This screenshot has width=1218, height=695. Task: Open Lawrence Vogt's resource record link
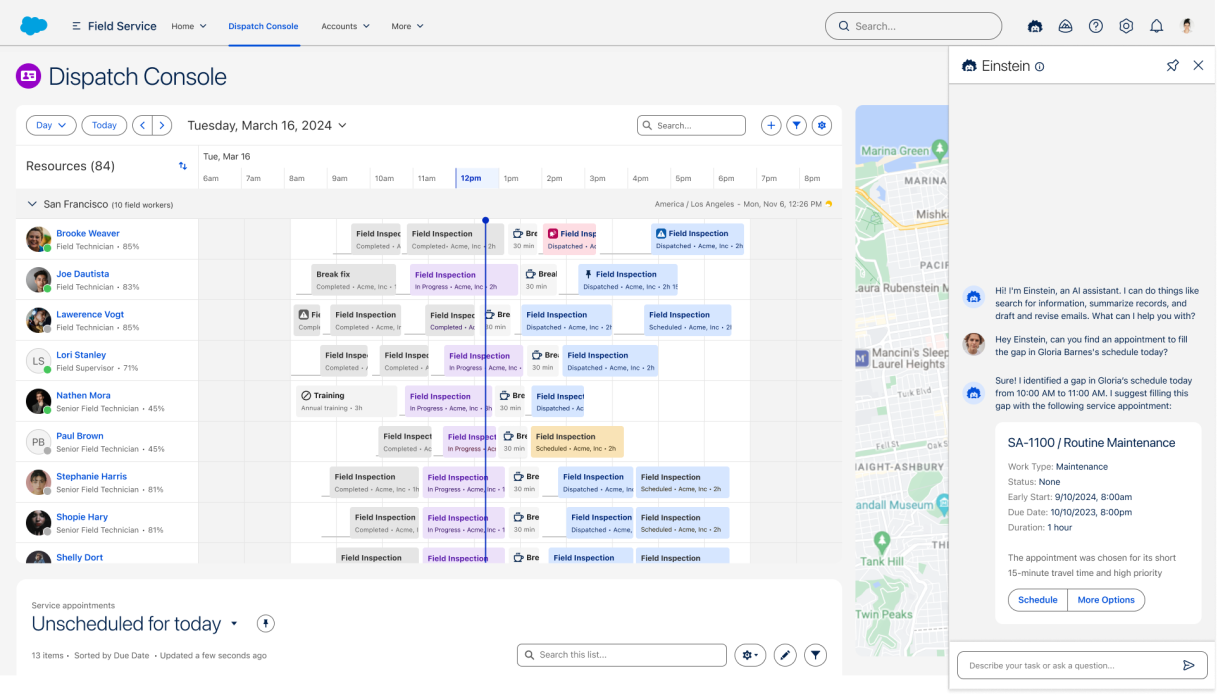click(x=90, y=313)
